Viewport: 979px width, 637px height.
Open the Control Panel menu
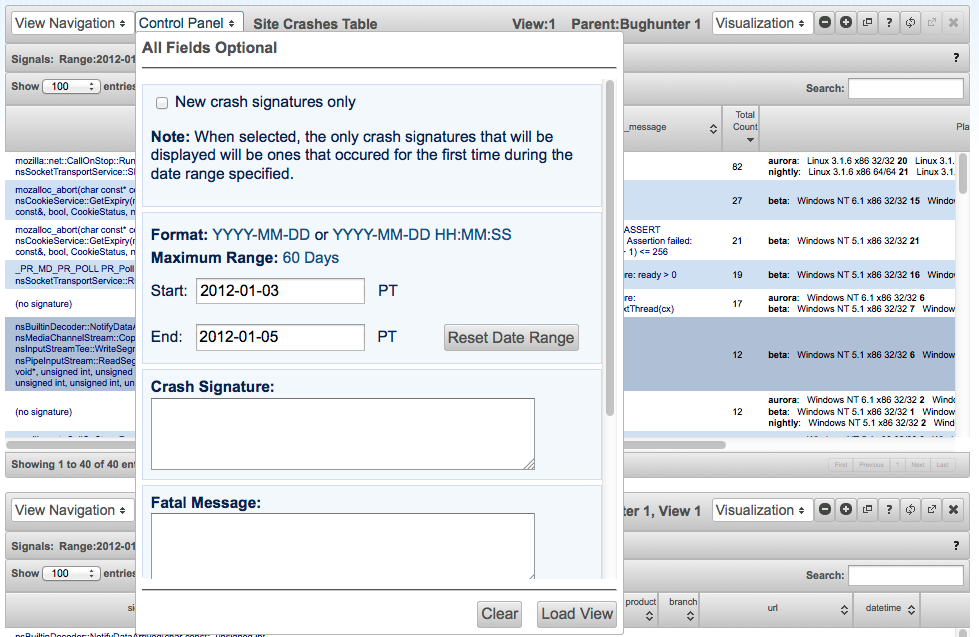click(188, 23)
